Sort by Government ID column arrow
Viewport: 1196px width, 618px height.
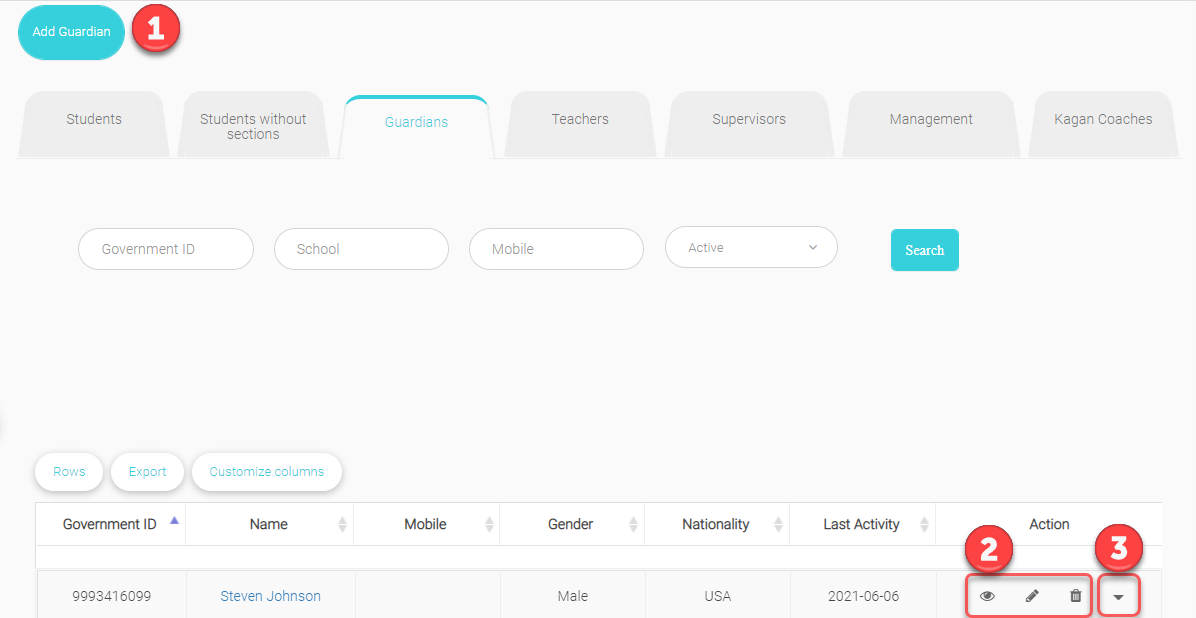[175, 521]
